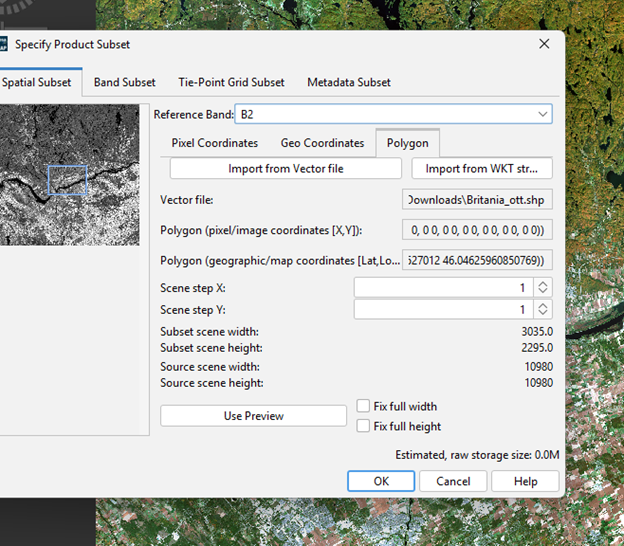Decrease Scene step X with down arrow
The width and height of the screenshot is (624, 546).
(543, 291)
